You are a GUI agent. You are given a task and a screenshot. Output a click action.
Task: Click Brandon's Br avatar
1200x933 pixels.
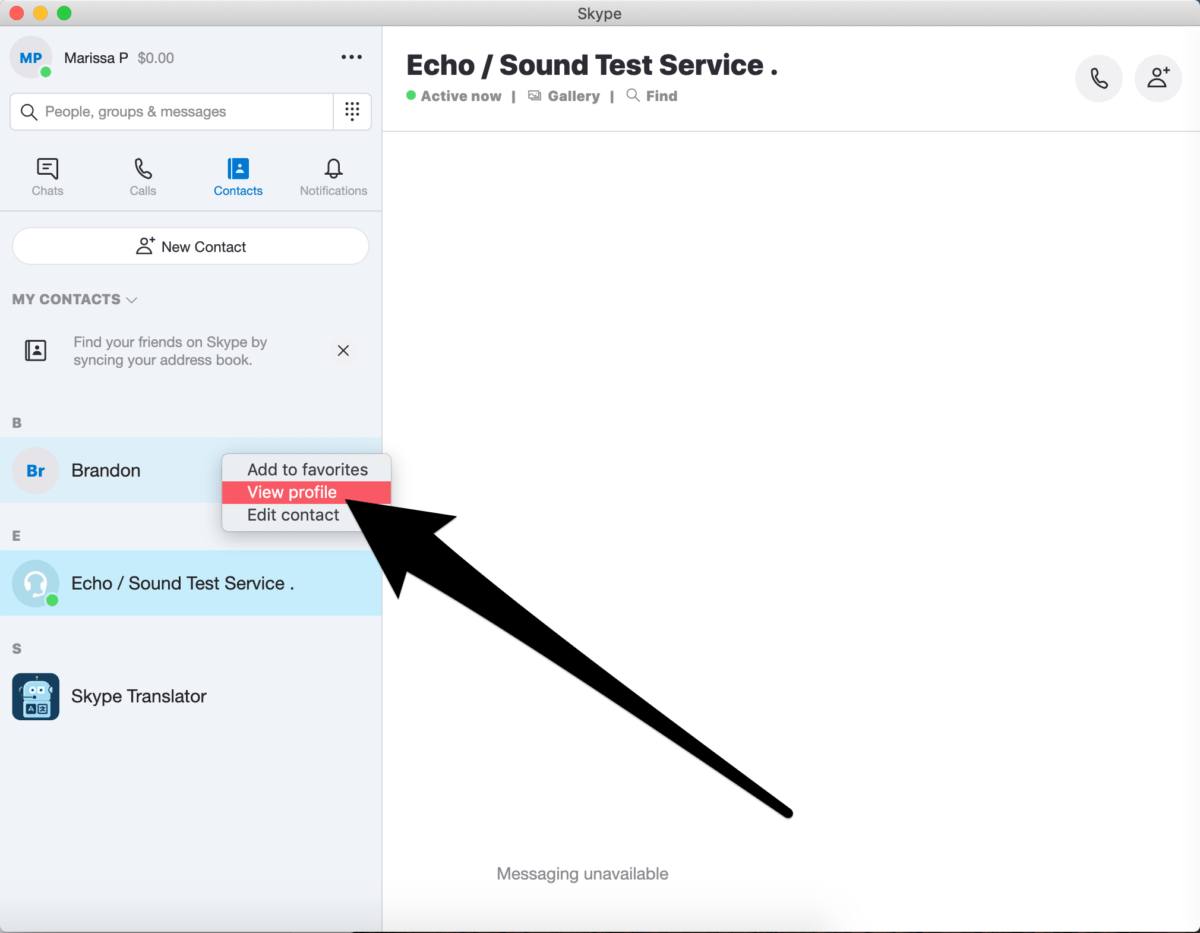[35, 470]
